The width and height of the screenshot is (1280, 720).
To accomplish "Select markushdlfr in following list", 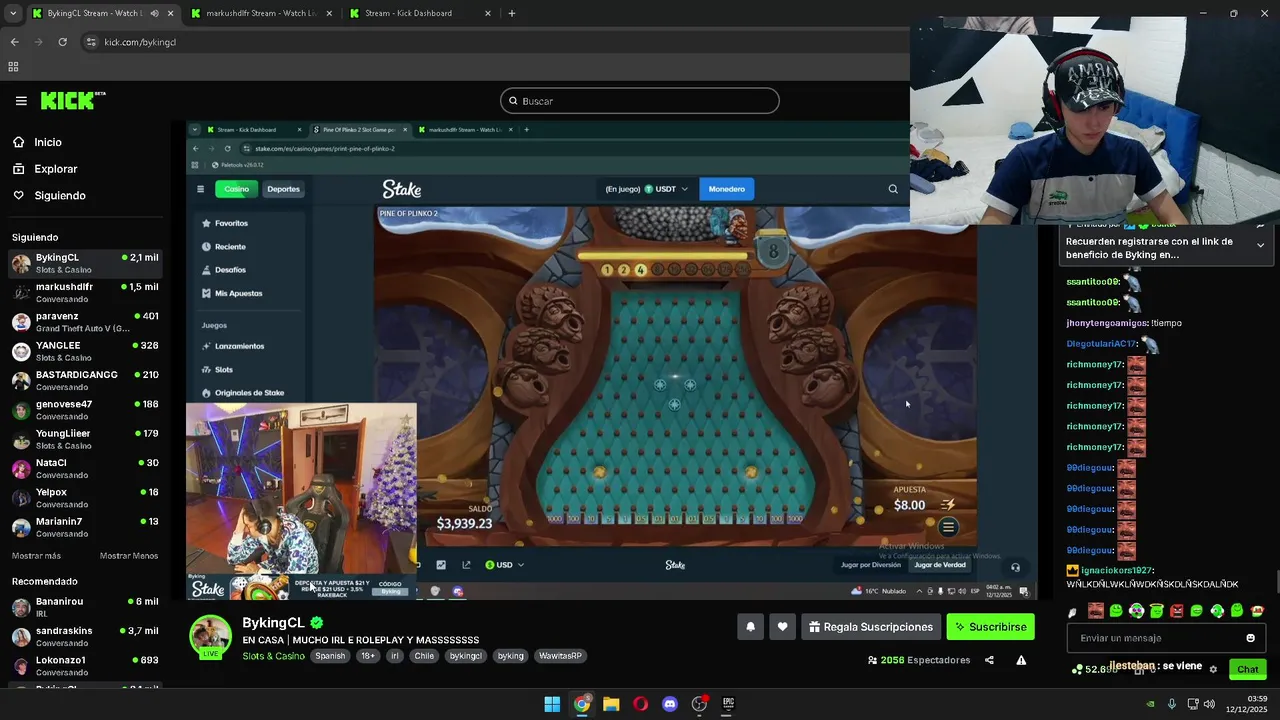I will coord(85,292).
